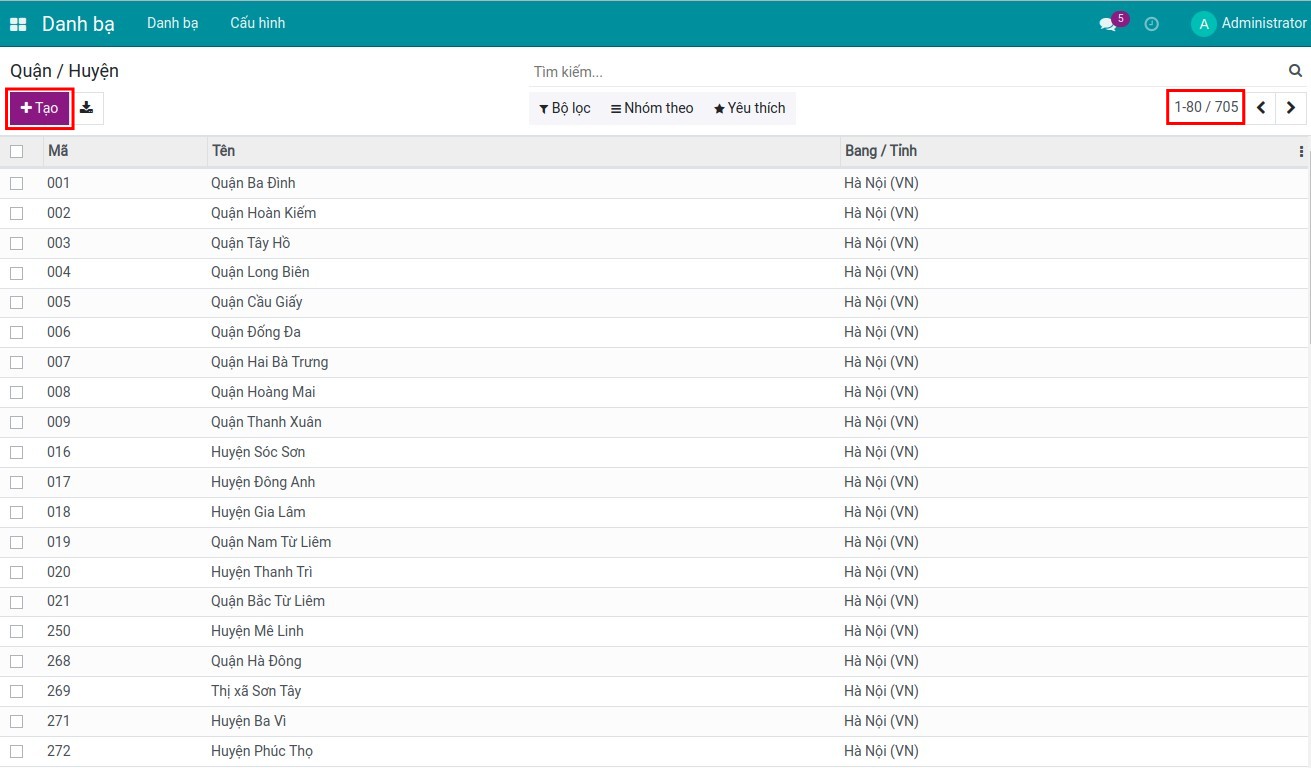Go to the next page arrow
Image resolution: width=1311 pixels, height=768 pixels.
pyautogui.click(x=1291, y=108)
